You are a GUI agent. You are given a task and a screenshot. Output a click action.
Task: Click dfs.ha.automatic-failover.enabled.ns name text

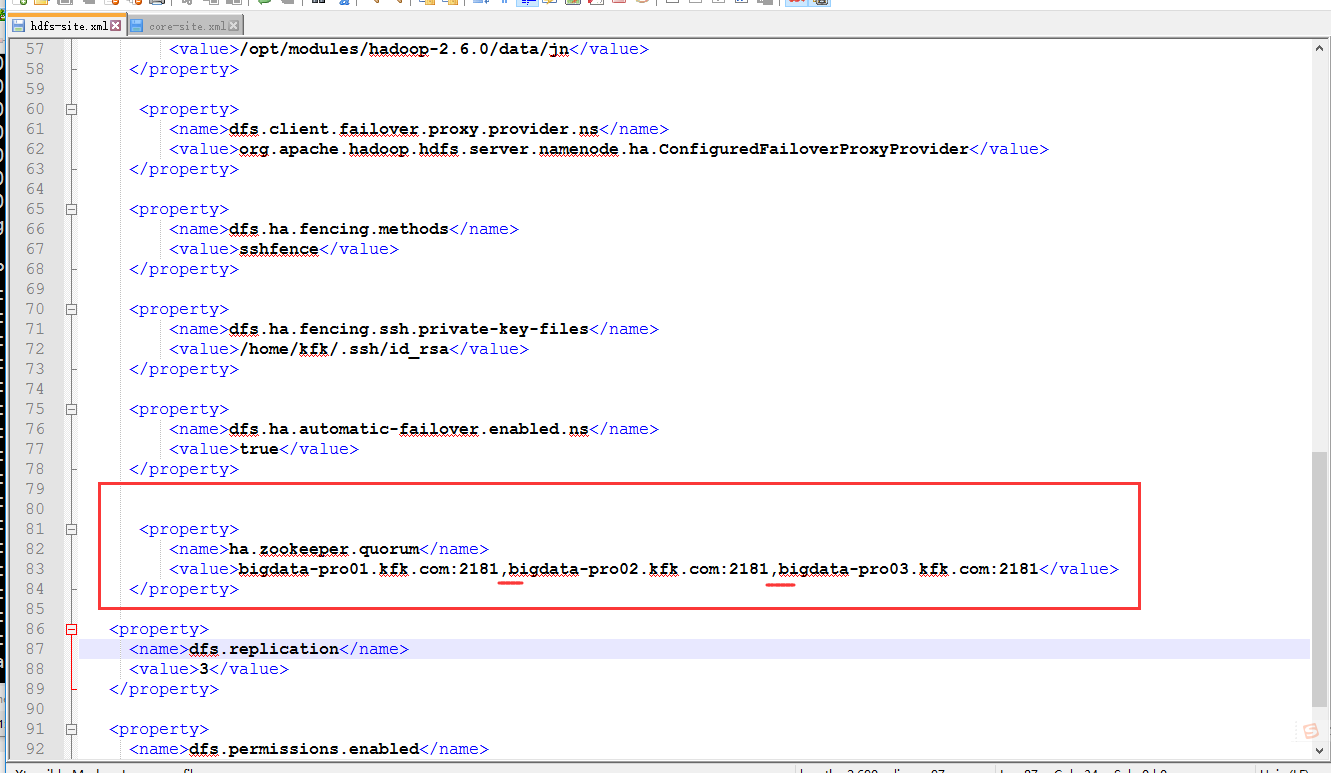coord(409,429)
